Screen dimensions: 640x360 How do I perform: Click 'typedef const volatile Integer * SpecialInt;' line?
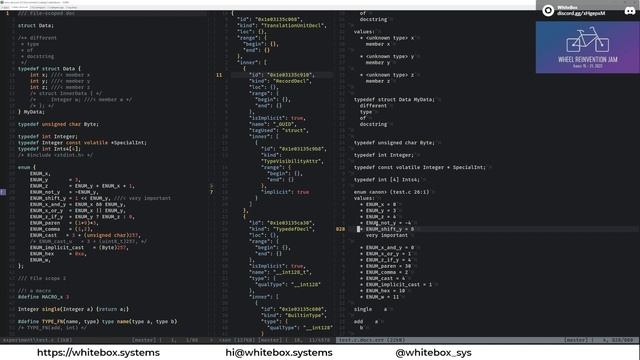tap(420, 167)
